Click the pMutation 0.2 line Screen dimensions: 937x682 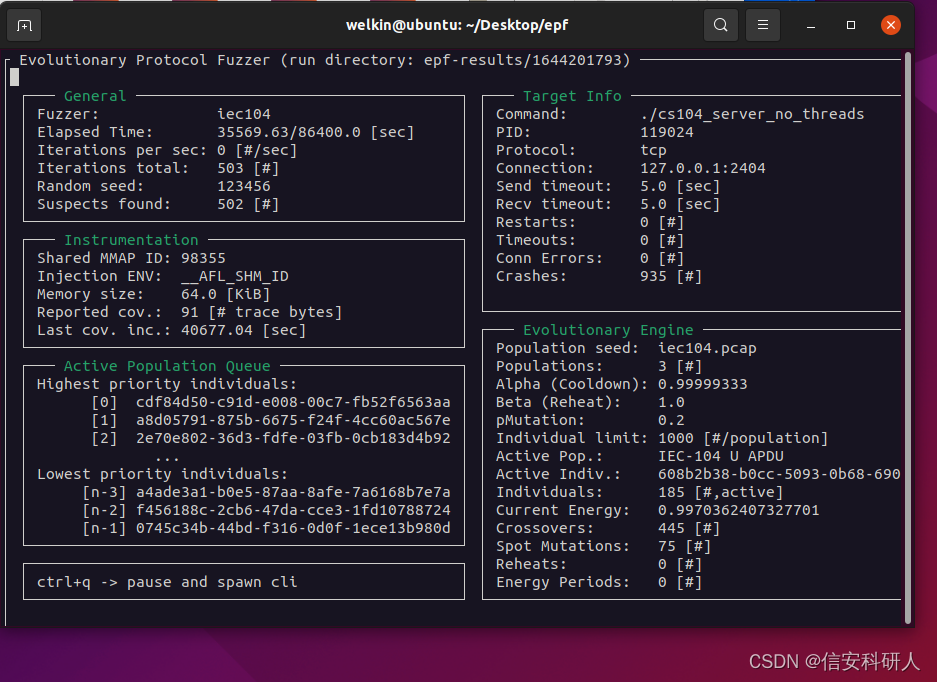click(x=590, y=420)
